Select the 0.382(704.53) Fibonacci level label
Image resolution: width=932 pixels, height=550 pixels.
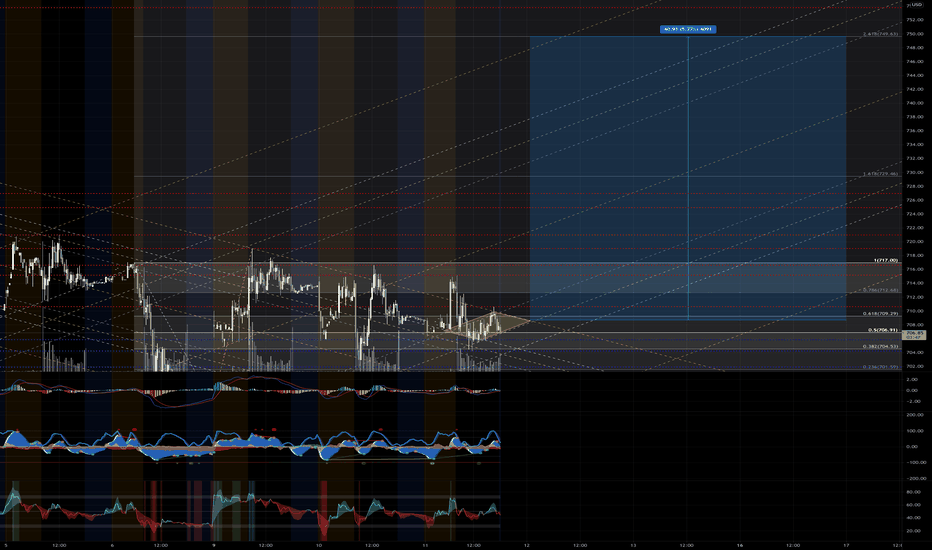click(x=880, y=346)
